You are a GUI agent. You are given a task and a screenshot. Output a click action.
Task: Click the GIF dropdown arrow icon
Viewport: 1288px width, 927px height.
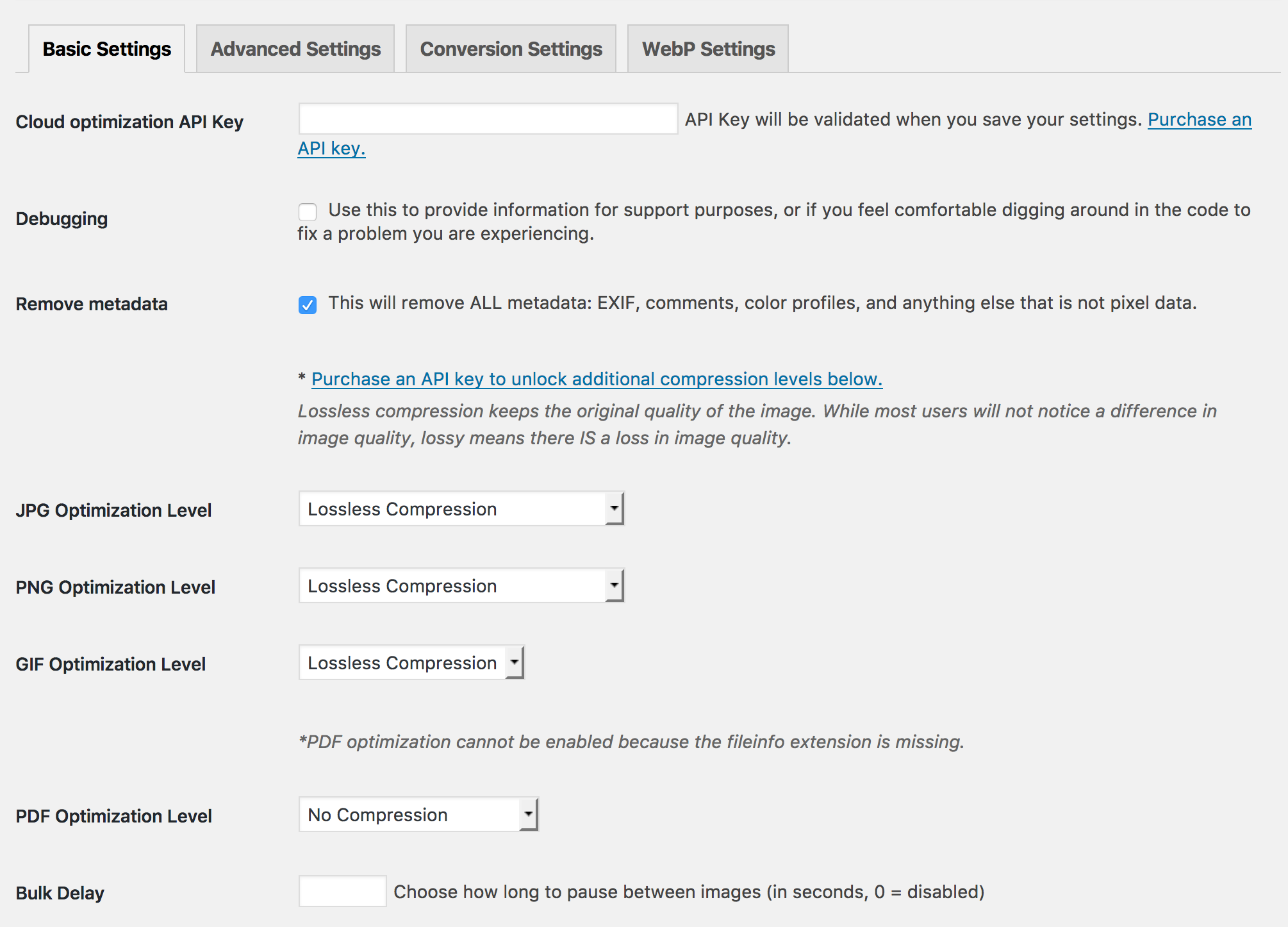coord(515,663)
